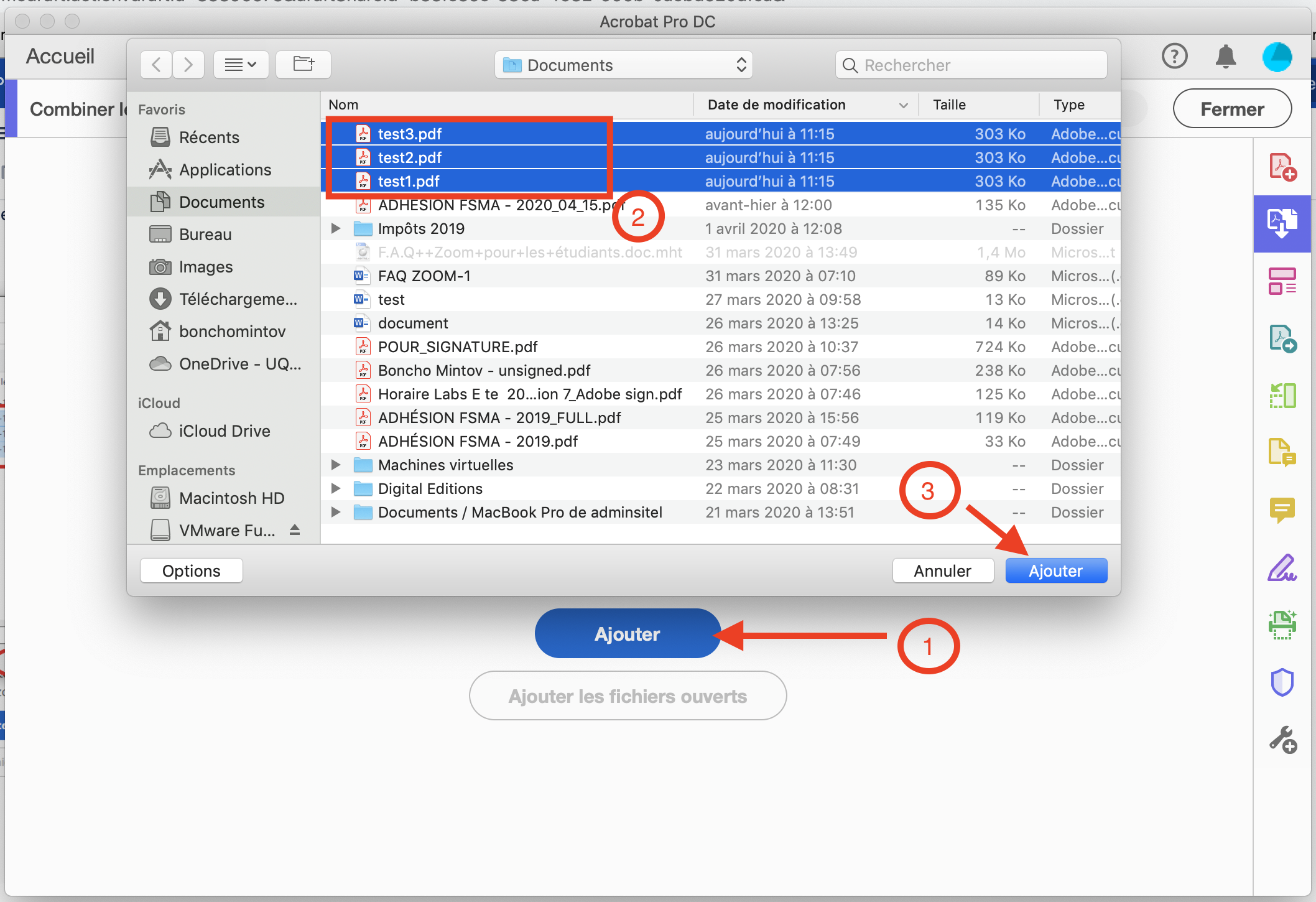The height and width of the screenshot is (902, 1316).
Task: Open the blue user profile avatar
Action: point(1277,57)
